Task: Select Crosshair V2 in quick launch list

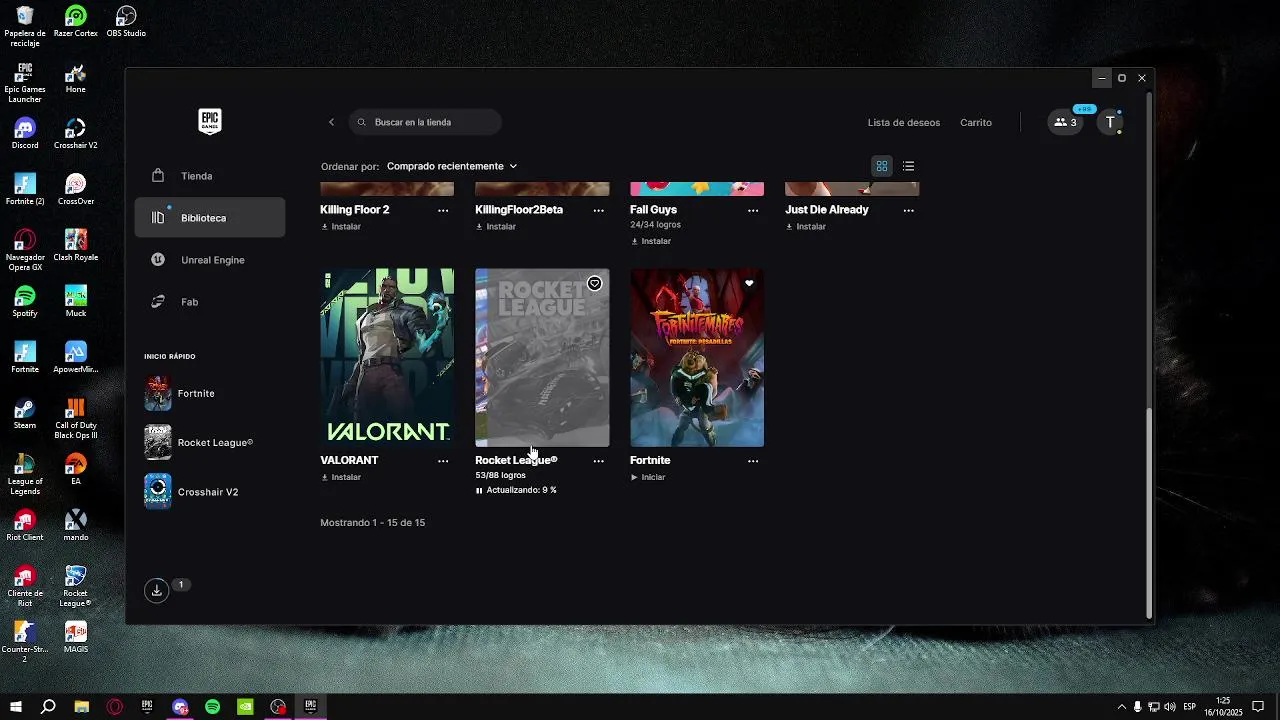Action: click(210, 492)
